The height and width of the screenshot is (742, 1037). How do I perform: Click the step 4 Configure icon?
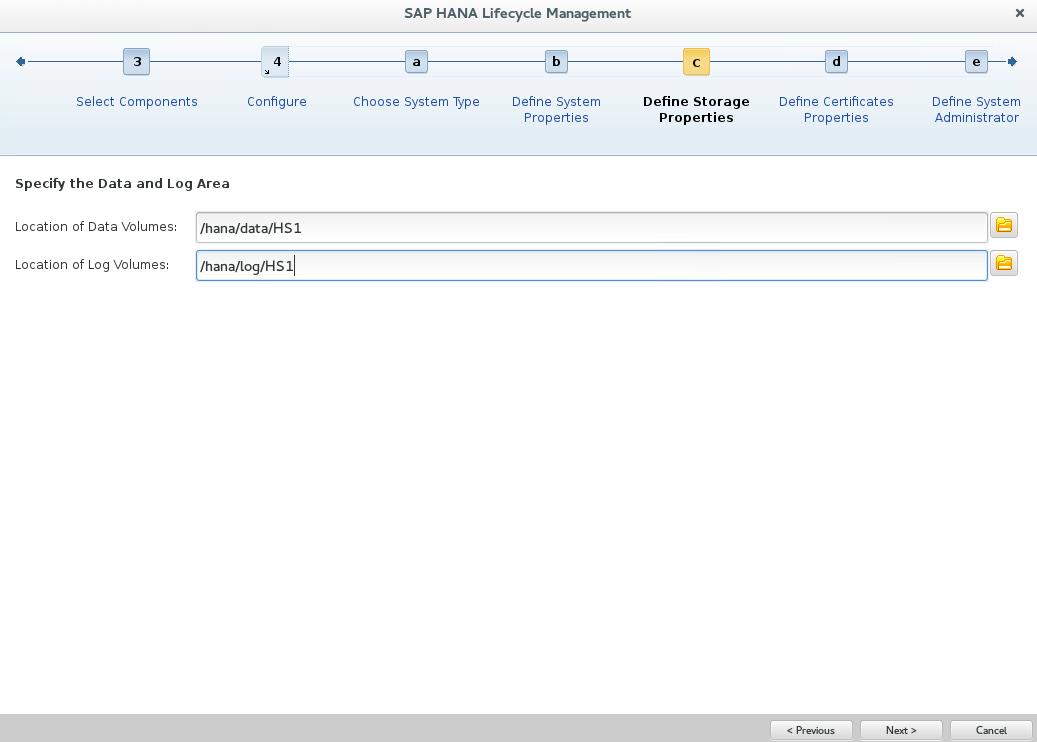click(276, 61)
